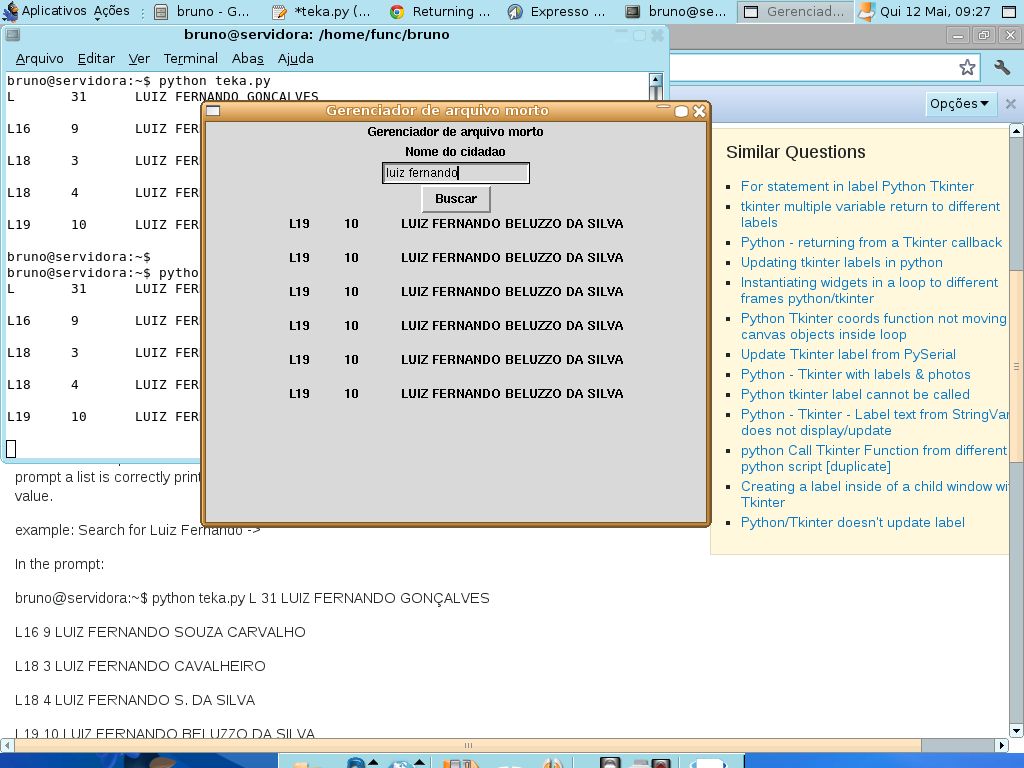Click the horizontal scrollbar thumb of the page

tap(468, 745)
